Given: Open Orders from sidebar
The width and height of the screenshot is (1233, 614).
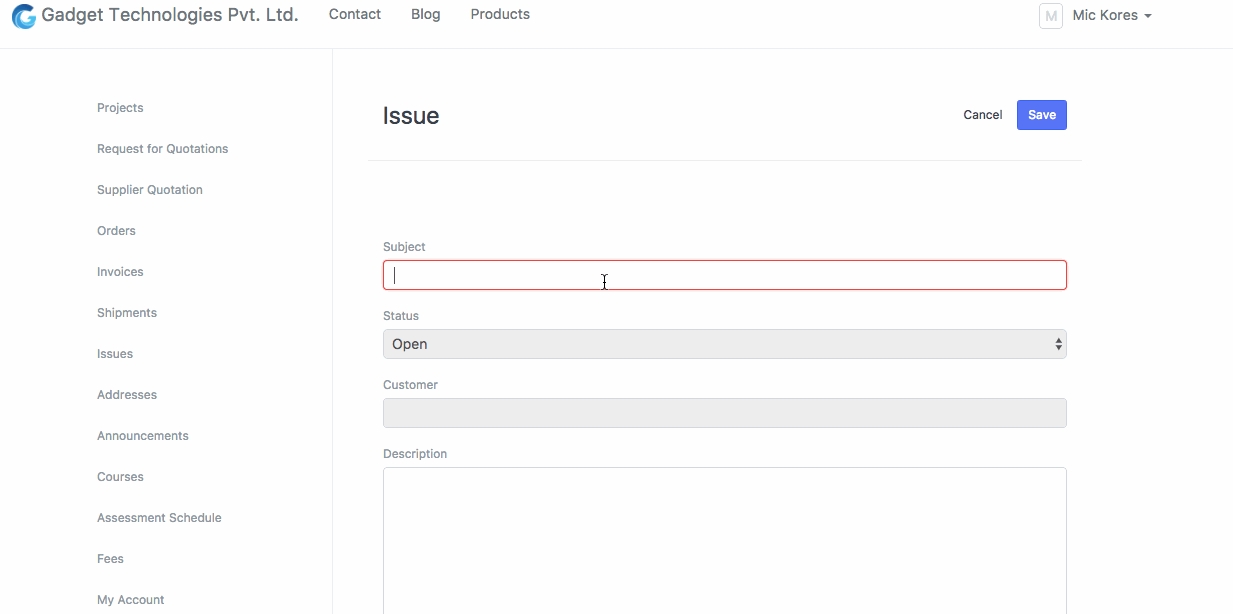Looking at the screenshot, I should [116, 231].
